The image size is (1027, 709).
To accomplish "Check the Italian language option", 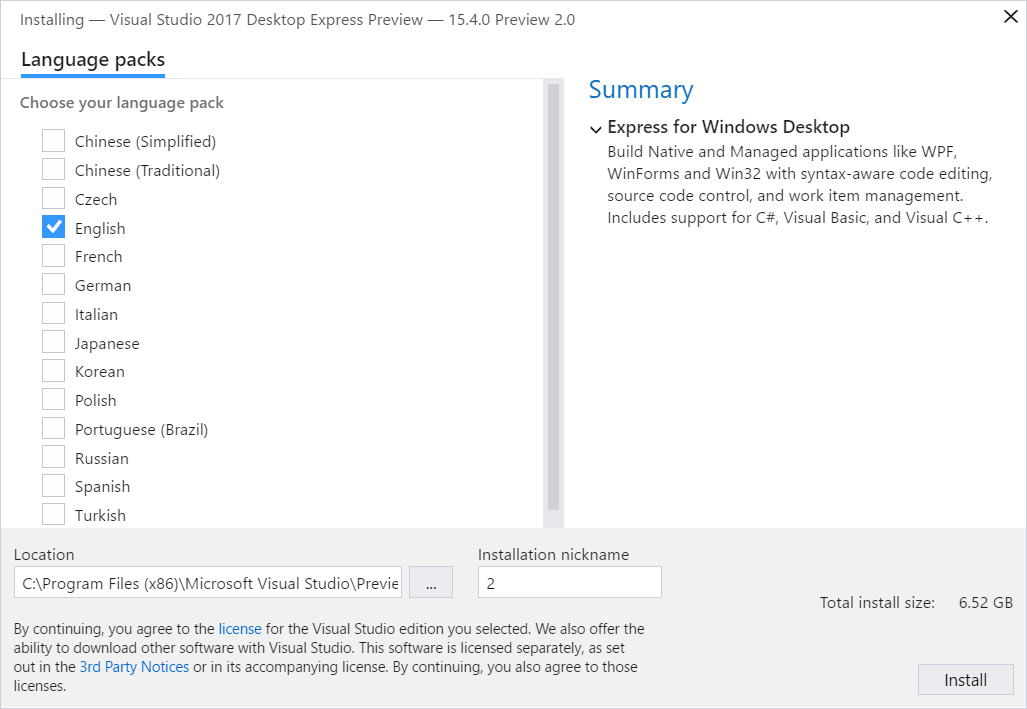I will (x=54, y=314).
